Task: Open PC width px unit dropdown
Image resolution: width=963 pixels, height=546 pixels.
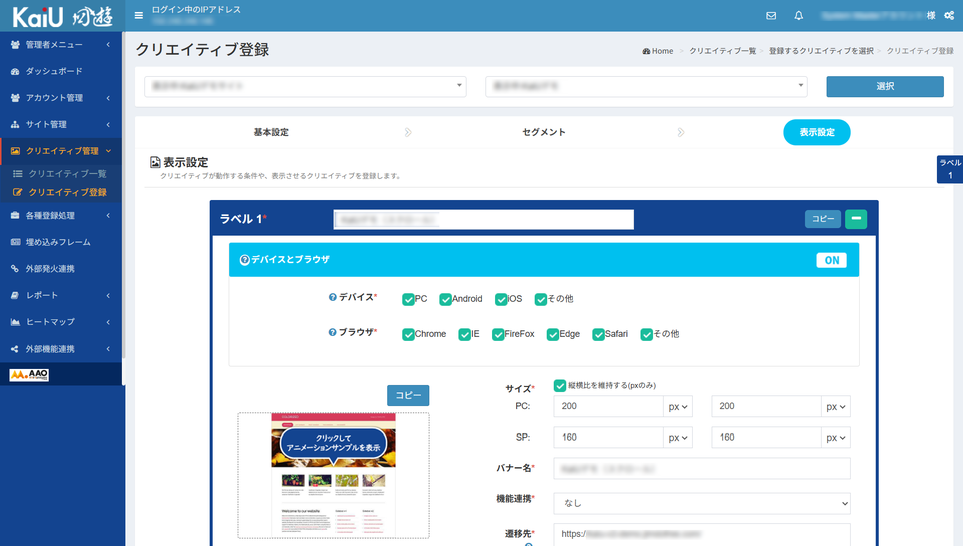Action: pos(677,407)
